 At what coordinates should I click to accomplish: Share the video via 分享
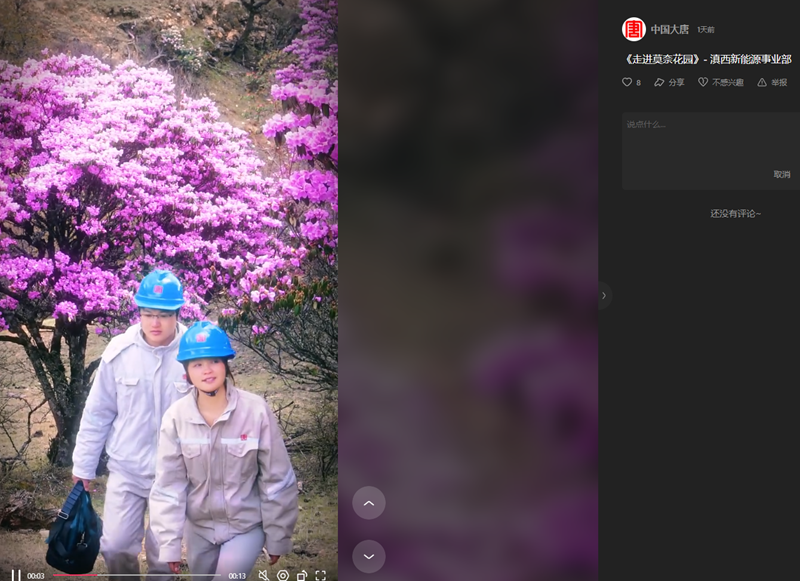tap(669, 82)
